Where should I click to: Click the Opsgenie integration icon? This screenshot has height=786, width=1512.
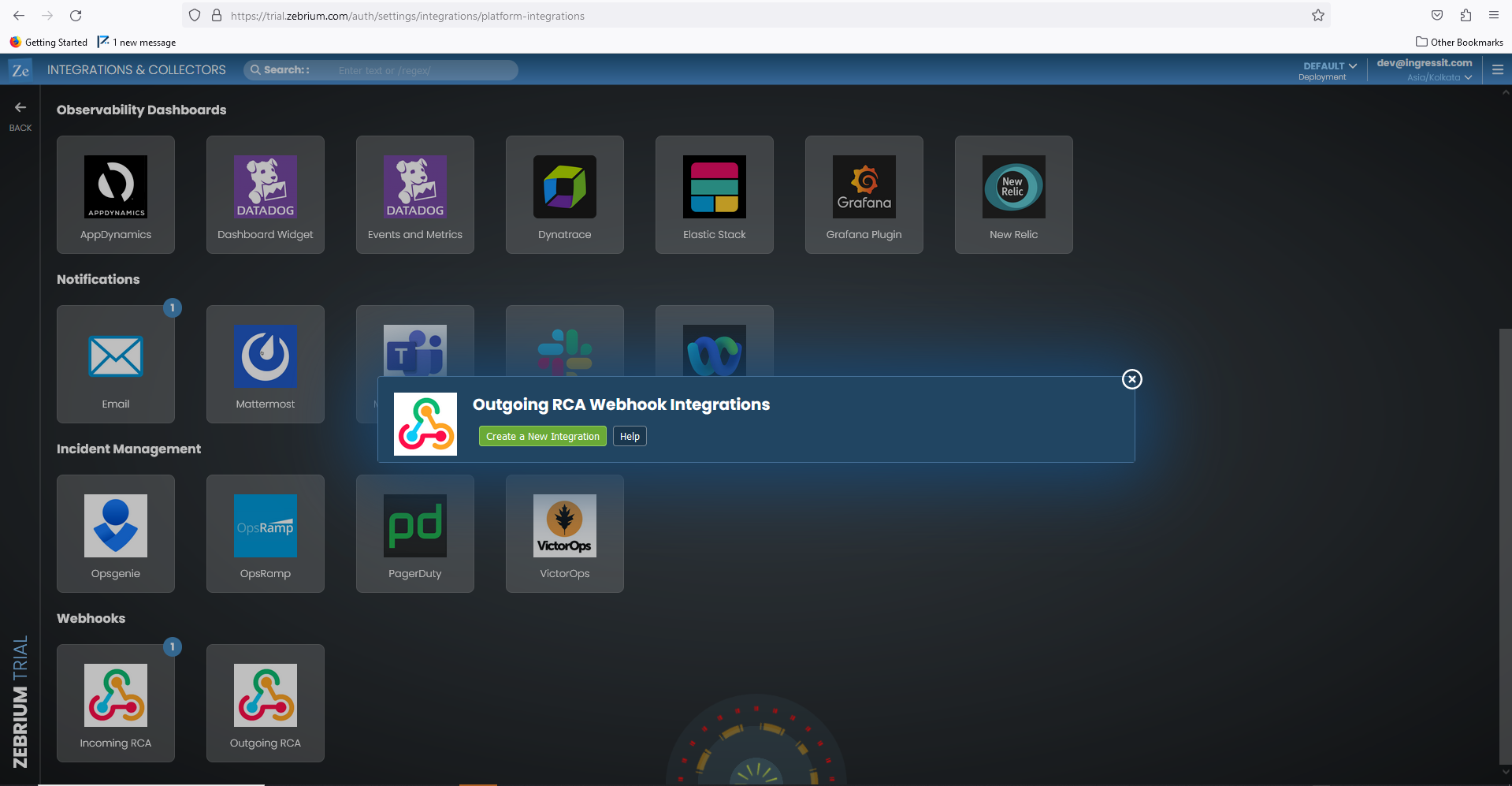[116, 526]
